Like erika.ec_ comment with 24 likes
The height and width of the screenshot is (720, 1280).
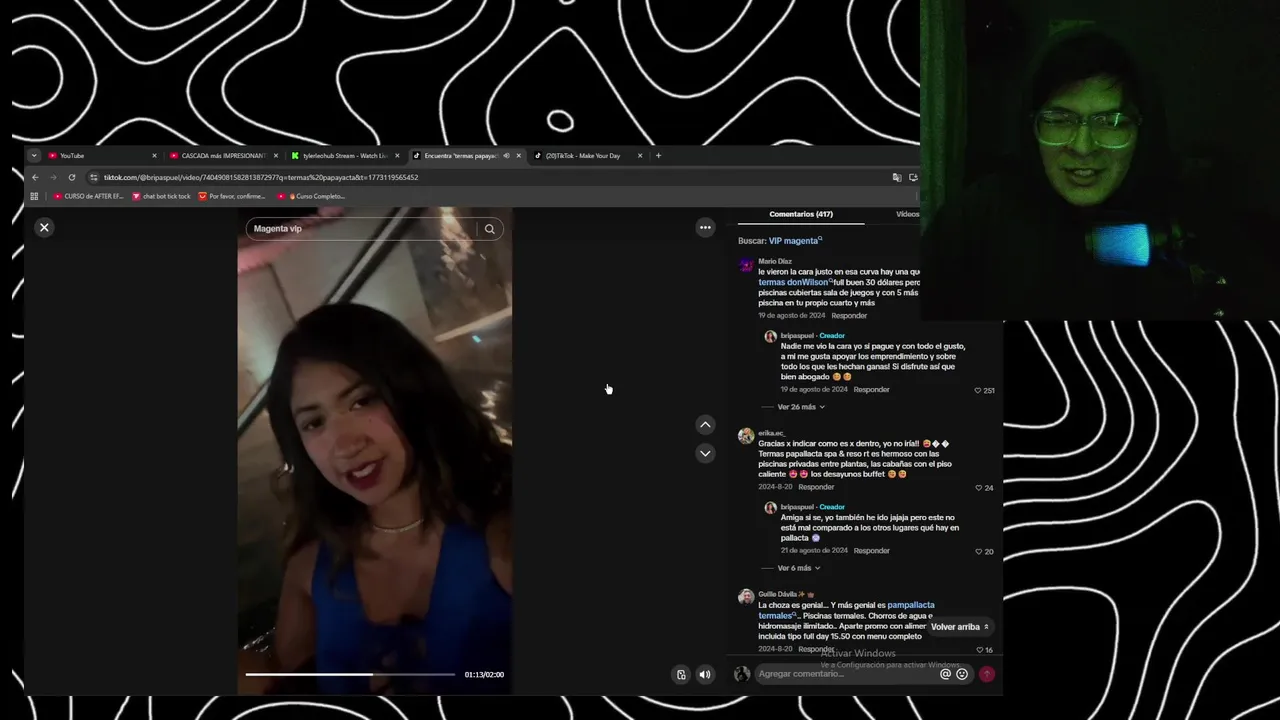point(979,488)
